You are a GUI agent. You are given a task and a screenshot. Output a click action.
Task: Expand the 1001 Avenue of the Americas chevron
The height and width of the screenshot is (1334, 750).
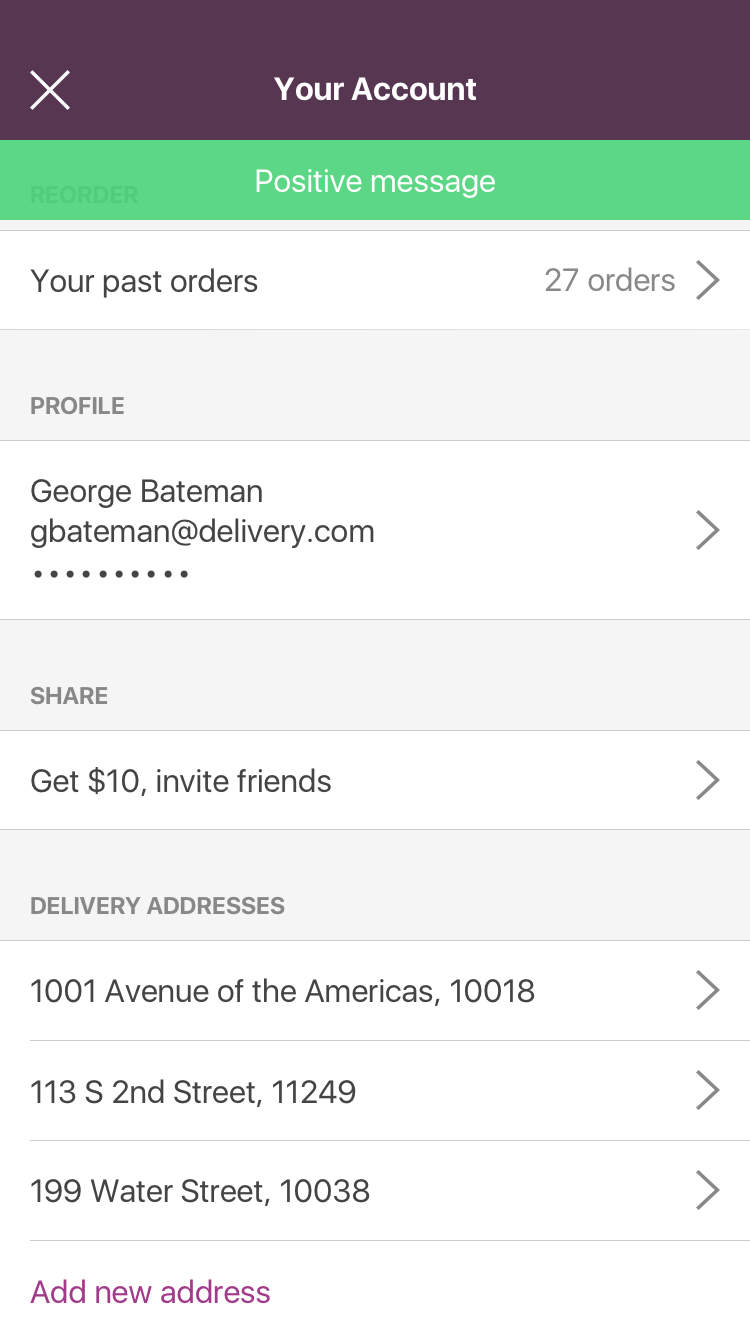(708, 991)
